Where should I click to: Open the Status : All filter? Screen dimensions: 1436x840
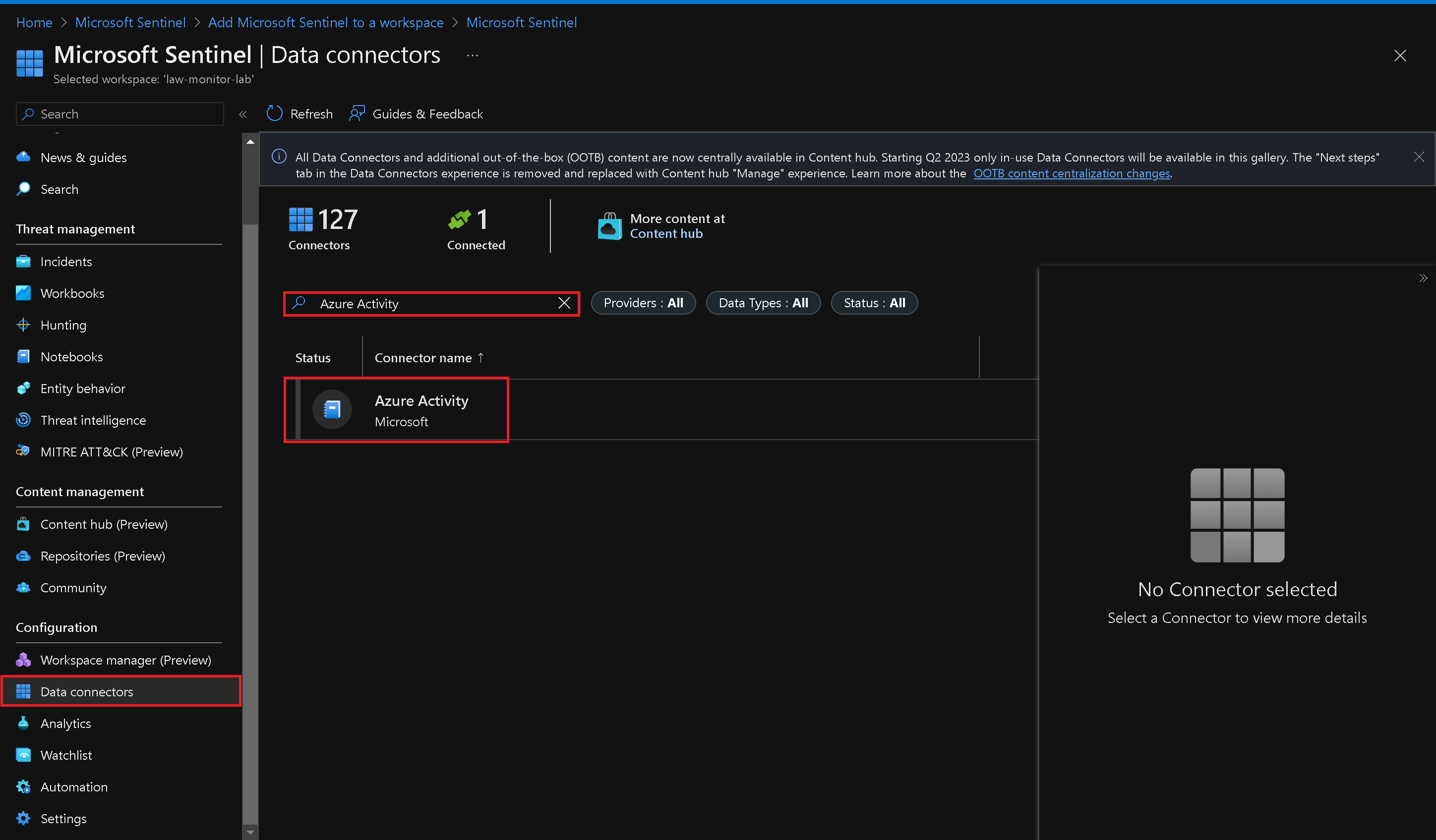tap(874, 303)
